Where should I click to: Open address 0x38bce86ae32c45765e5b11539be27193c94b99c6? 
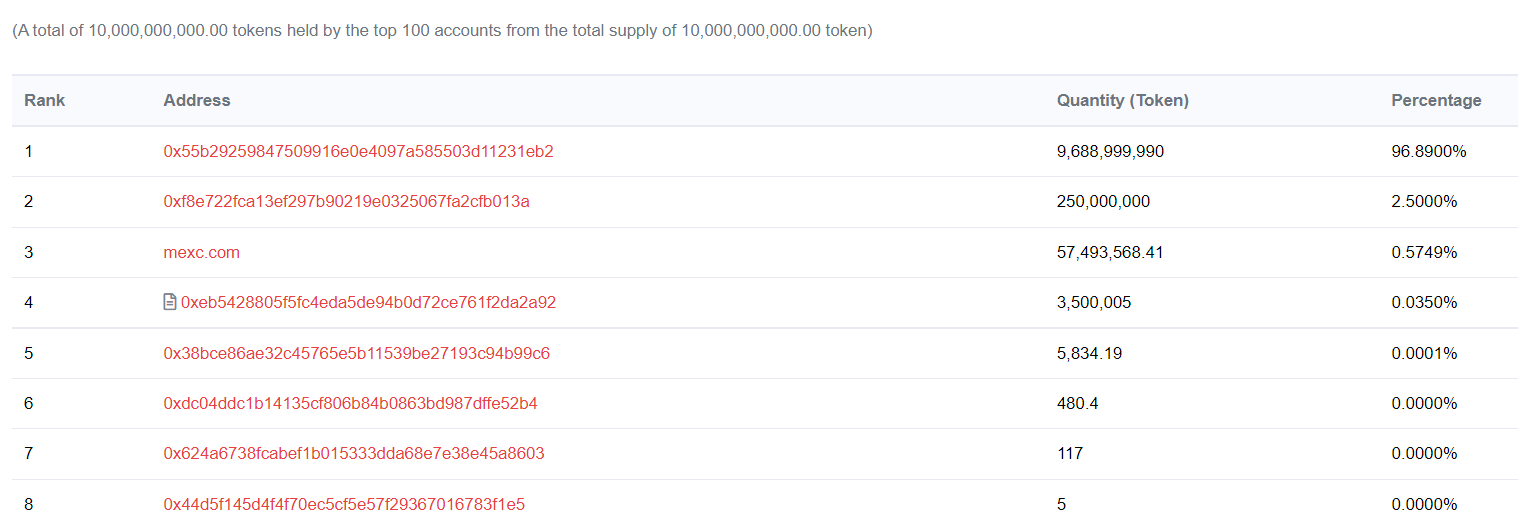(356, 353)
